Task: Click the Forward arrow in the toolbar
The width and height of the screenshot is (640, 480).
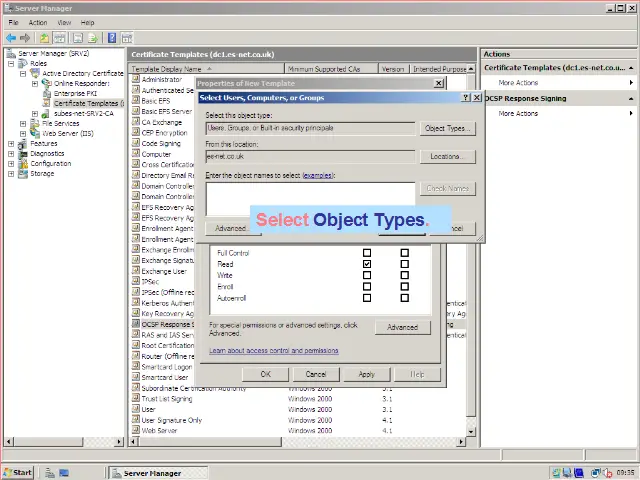Action: (x=23, y=38)
